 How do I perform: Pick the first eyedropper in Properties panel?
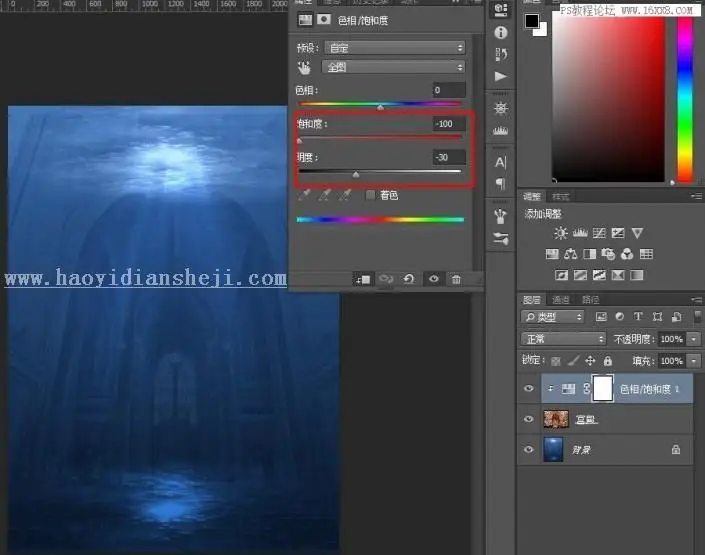click(x=304, y=195)
